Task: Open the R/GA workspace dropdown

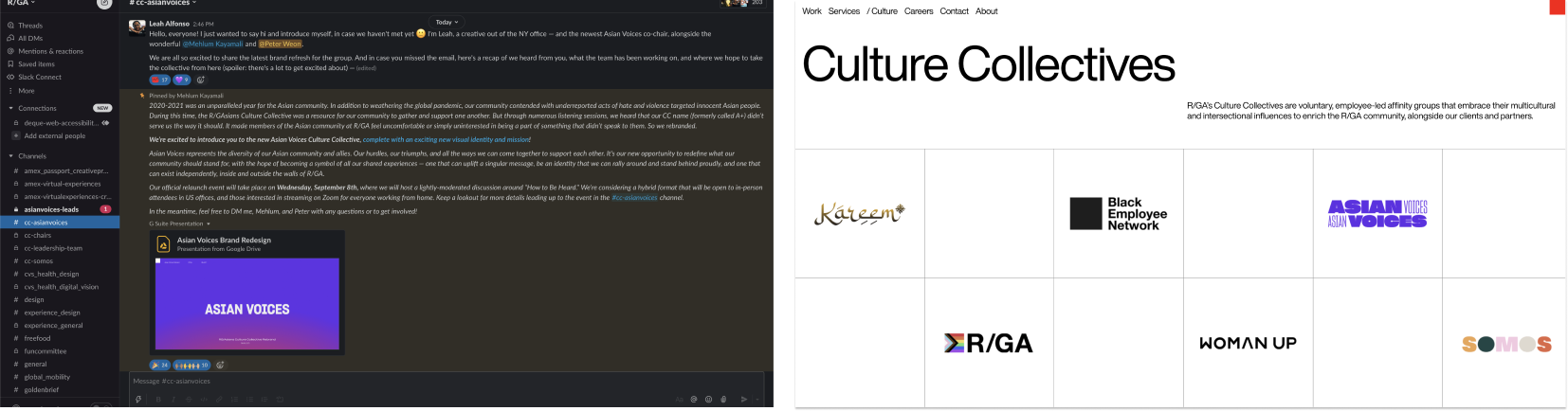Action: click(x=21, y=3)
